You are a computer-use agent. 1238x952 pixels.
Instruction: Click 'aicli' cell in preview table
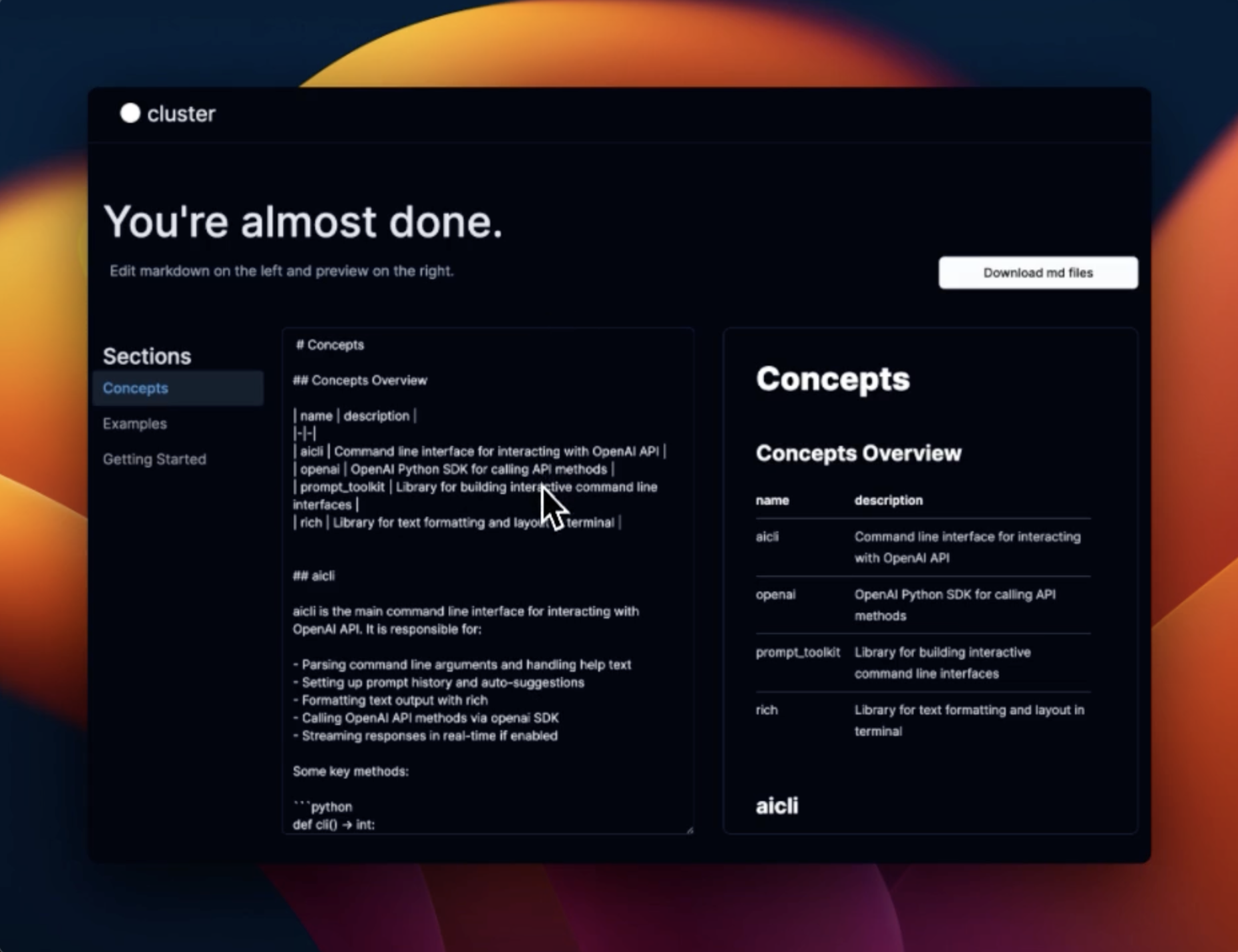tap(767, 537)
